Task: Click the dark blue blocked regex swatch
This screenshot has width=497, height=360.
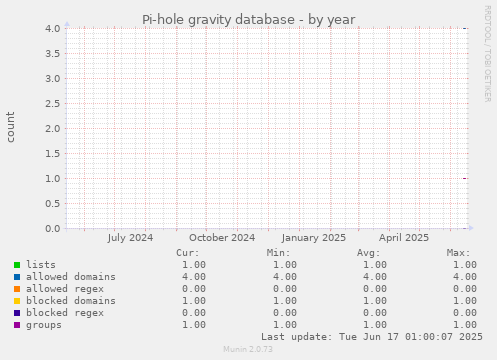Action: point(17,313)
